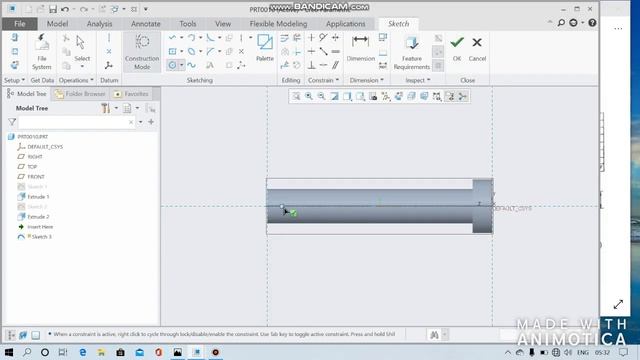640x360 pixels.
Task: Switch to the Analysis ribbon tab
Action: [x=99, y=24]
